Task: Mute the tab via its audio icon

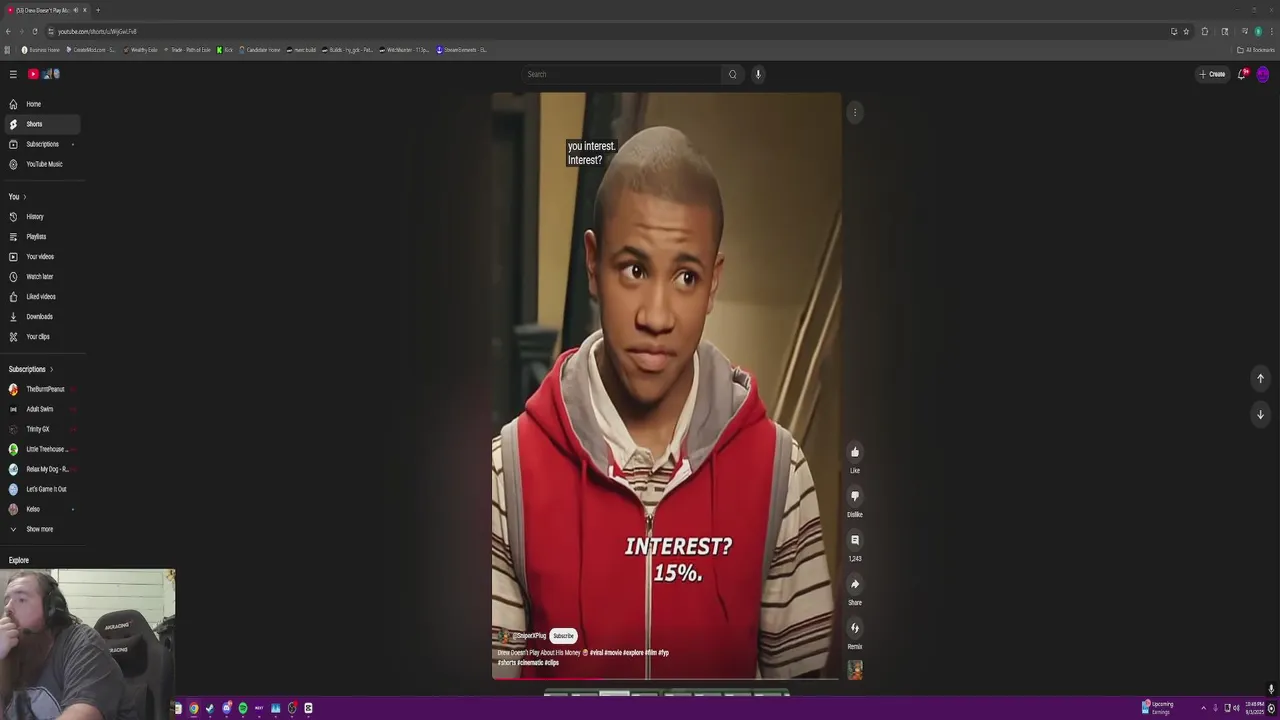Action: pos(76,10)
